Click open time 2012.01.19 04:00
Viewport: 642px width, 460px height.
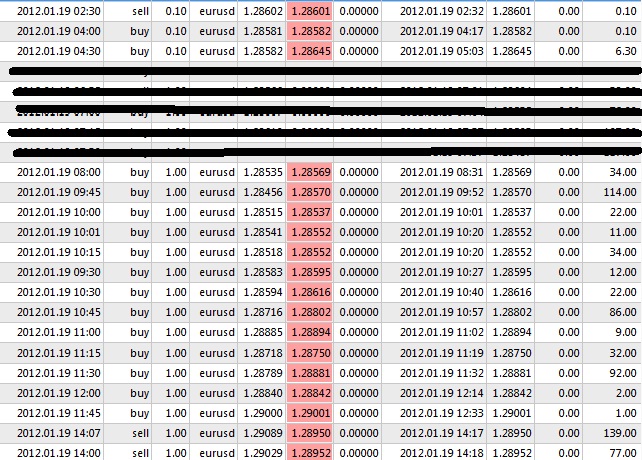pyautogui.click(x=59, y=31)
